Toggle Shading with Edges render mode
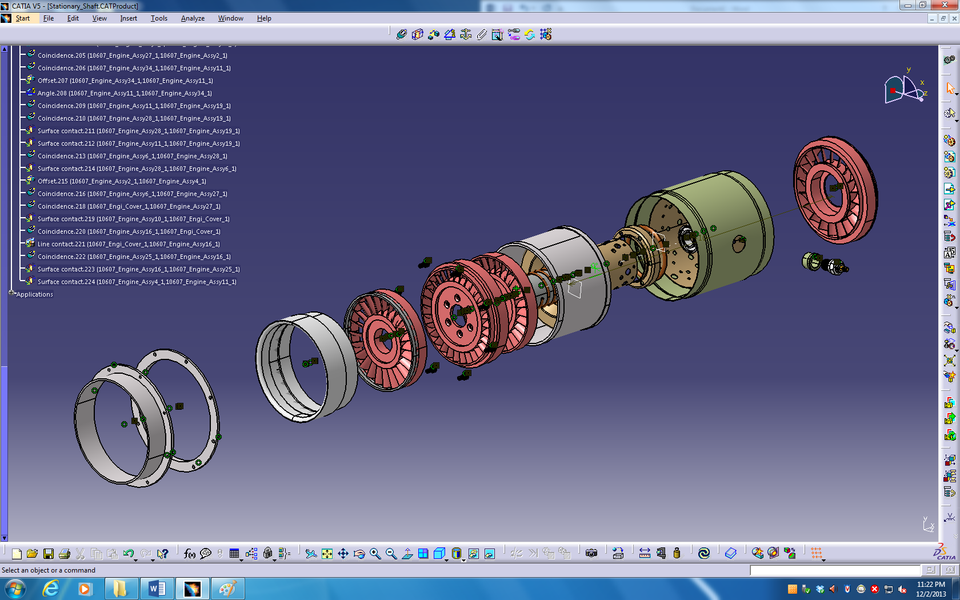960x600 pixels. [456, 551]
